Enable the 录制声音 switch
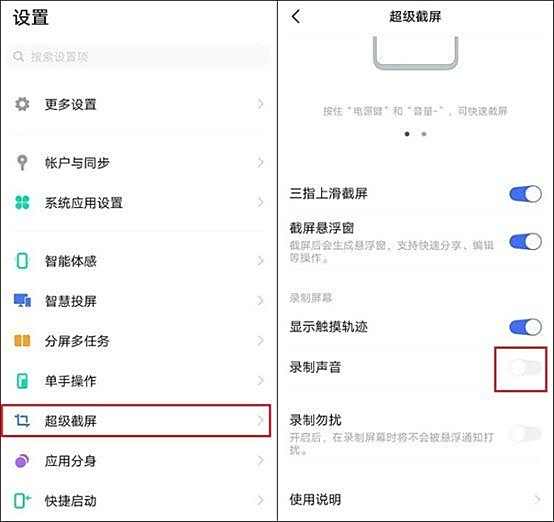This screenshot has height=522, width=554. pyautogui.click(x=525, y=368)
